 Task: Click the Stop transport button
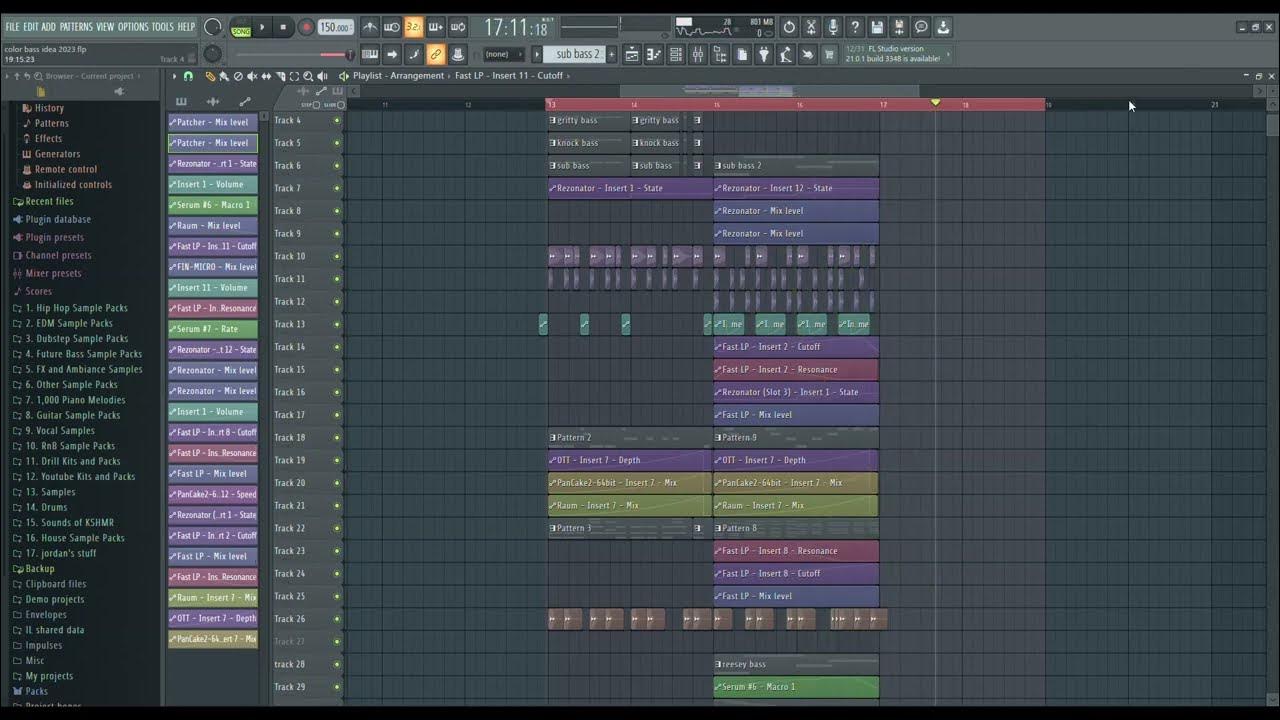click(x=283, y=28)
